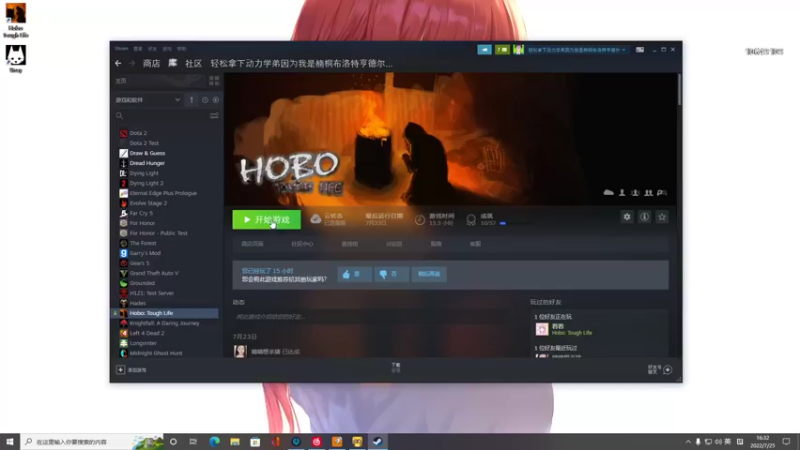Click the Garry's Mod game icon
The width and height of the screenshot is (800, 450).
[123, 253]
